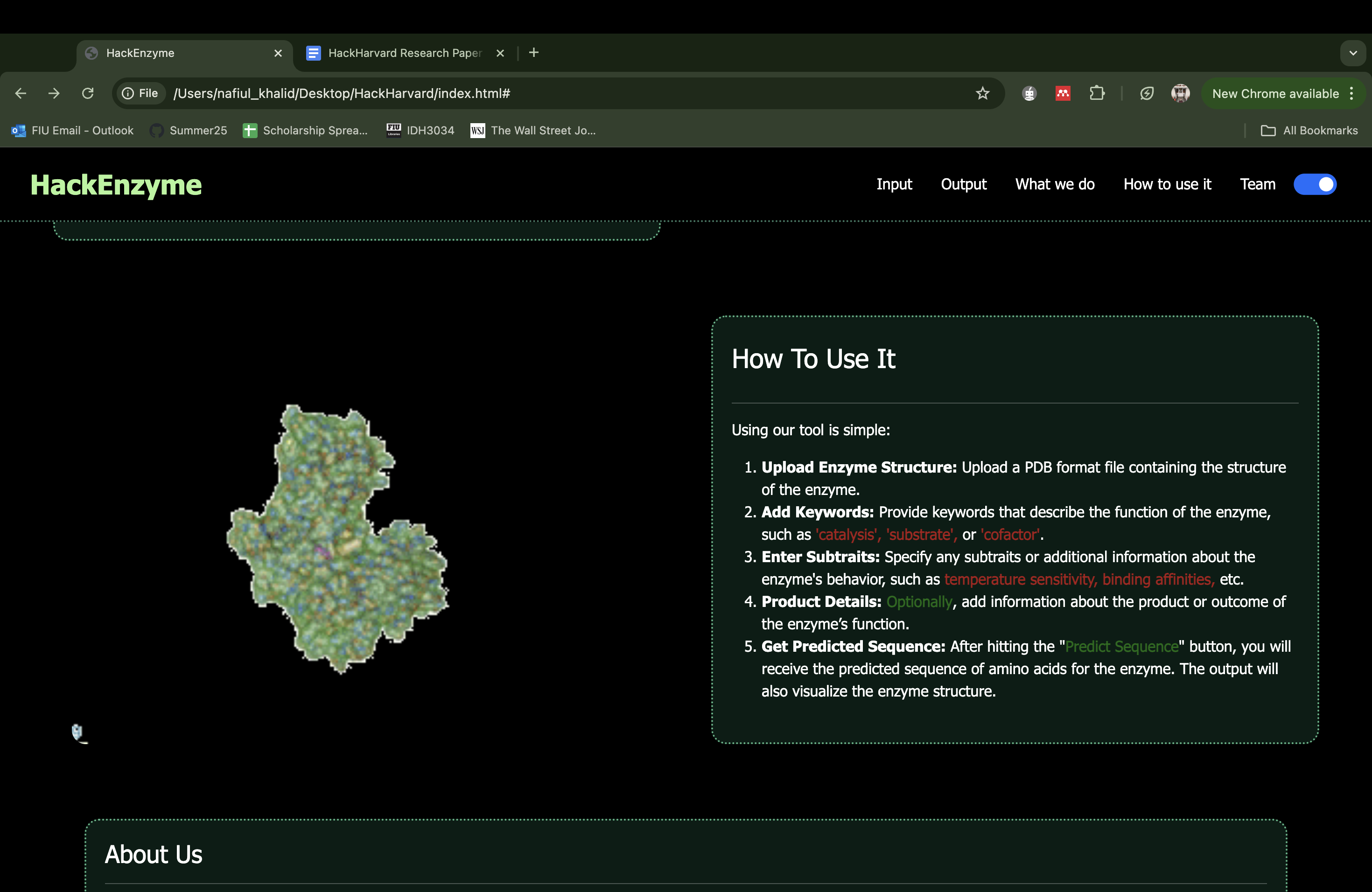1372x892 pixels.
Task: Click the HackEnzyme logo heading
Action: (116, 185)
